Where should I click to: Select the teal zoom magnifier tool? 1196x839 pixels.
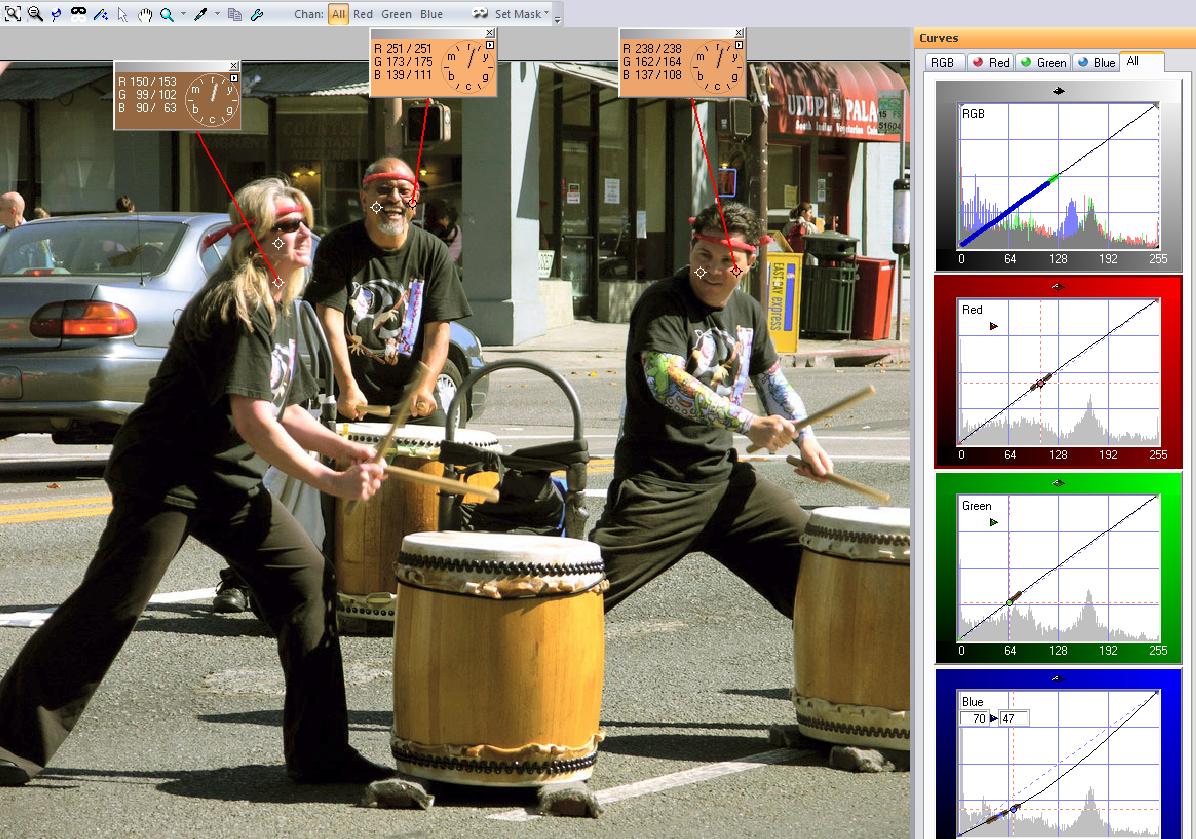[x=166, y=14]
